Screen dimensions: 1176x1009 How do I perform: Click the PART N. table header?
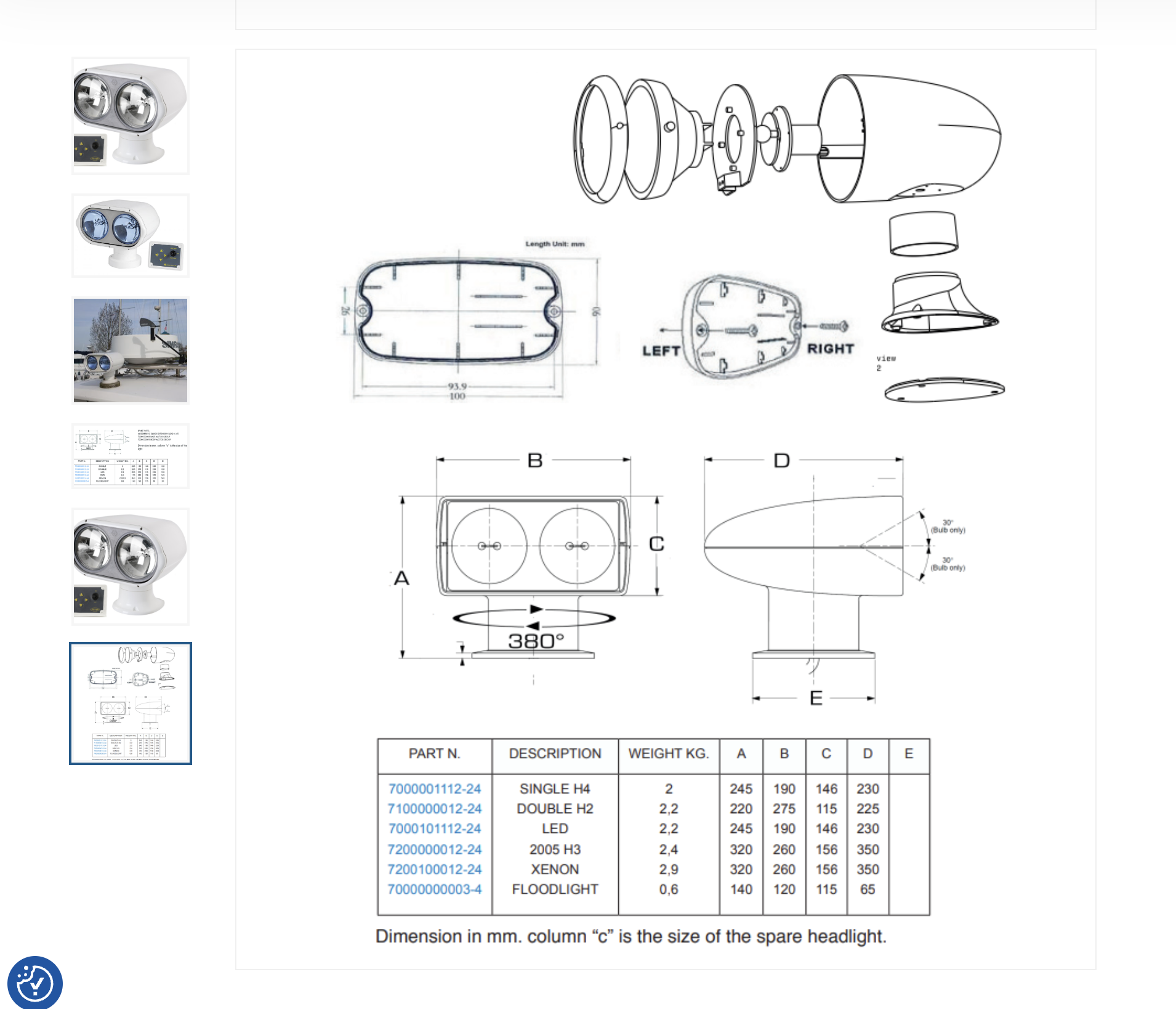click(434, 754)
